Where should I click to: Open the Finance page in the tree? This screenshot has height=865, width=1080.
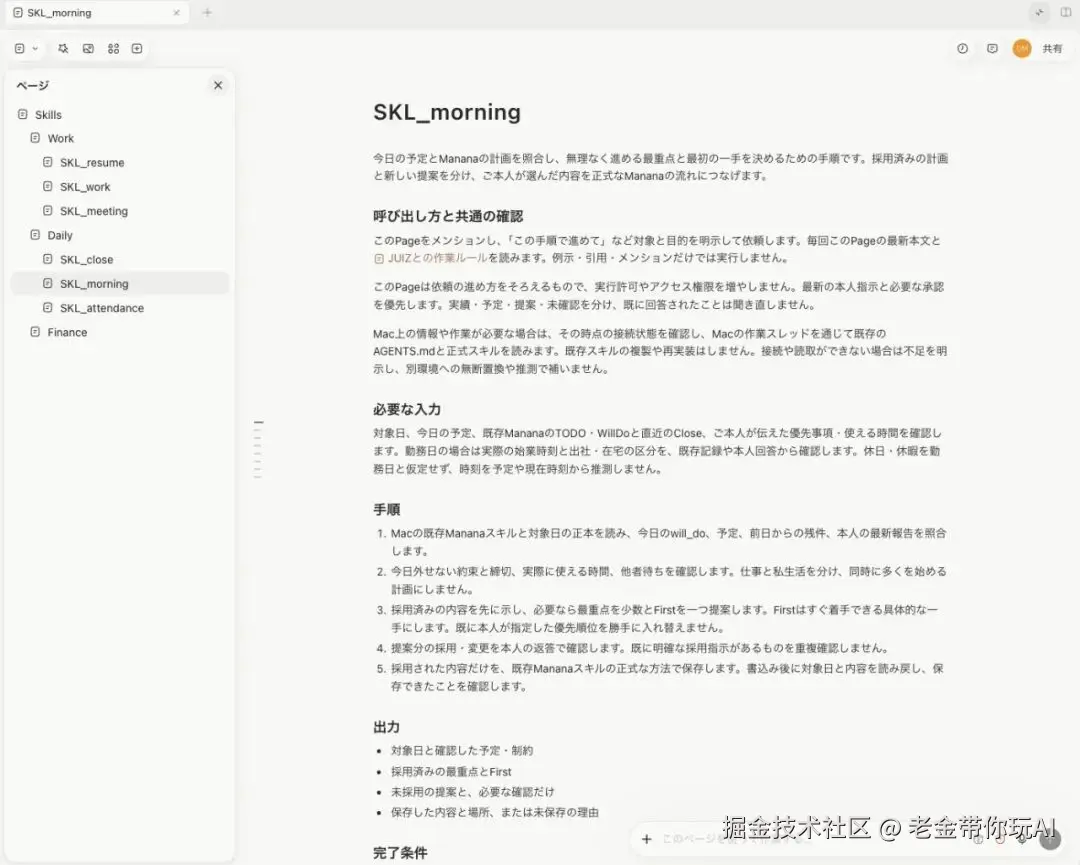coord(68,332)
